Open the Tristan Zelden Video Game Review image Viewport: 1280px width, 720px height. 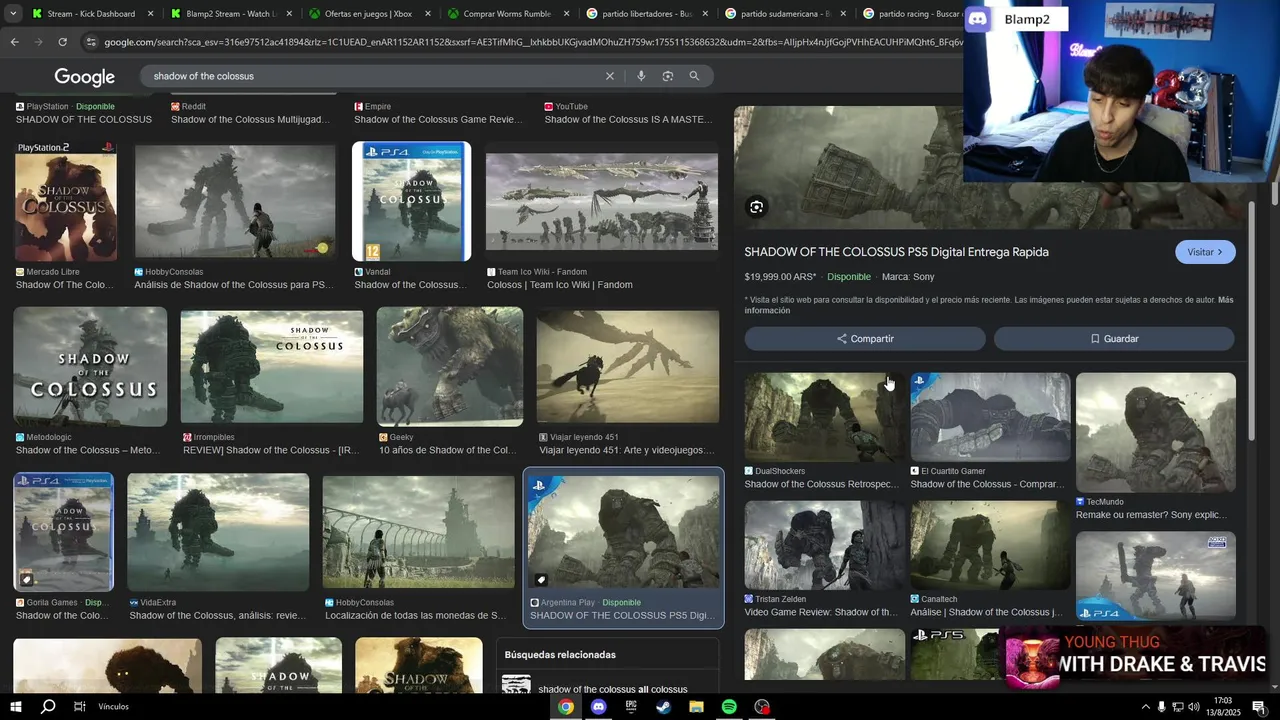825,545
